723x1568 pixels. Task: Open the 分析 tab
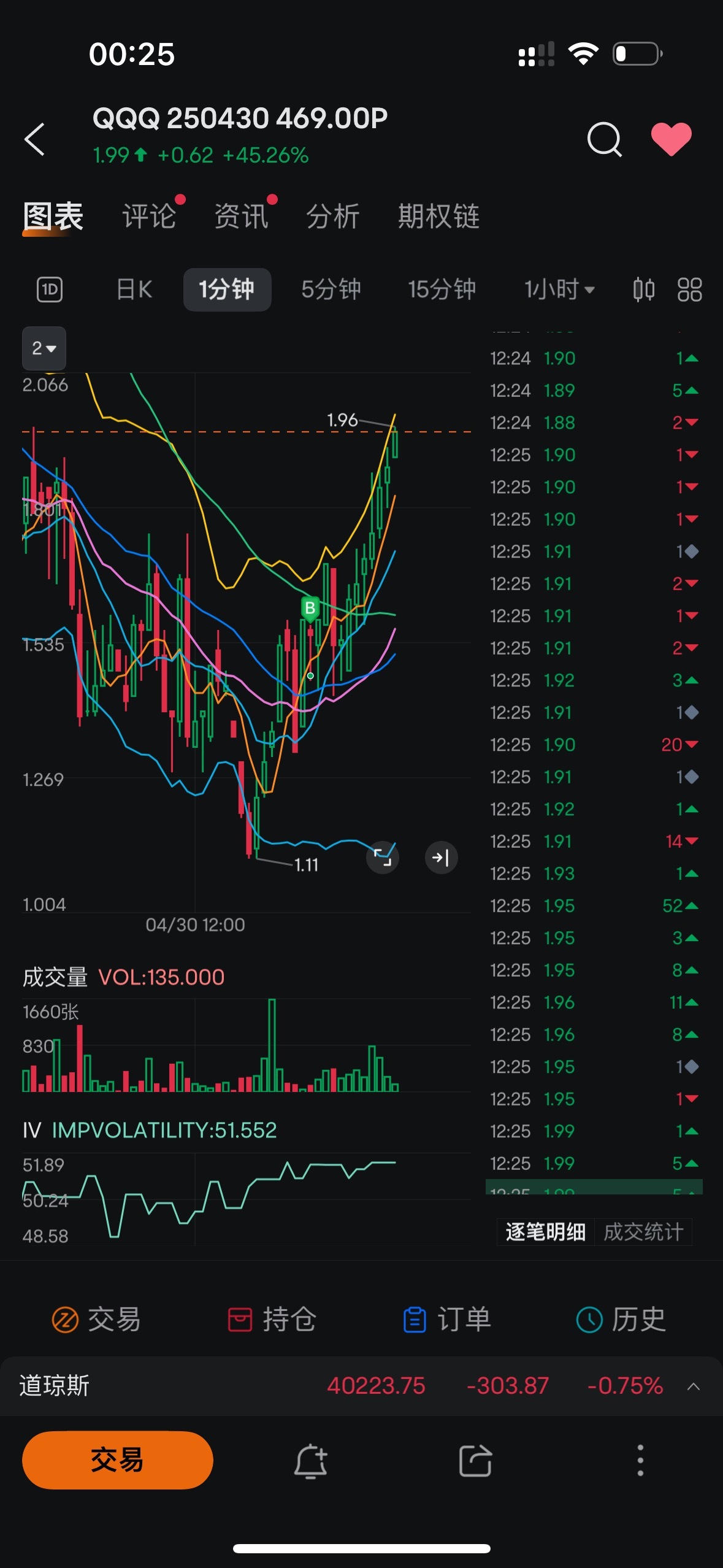[x=333, y=217]
